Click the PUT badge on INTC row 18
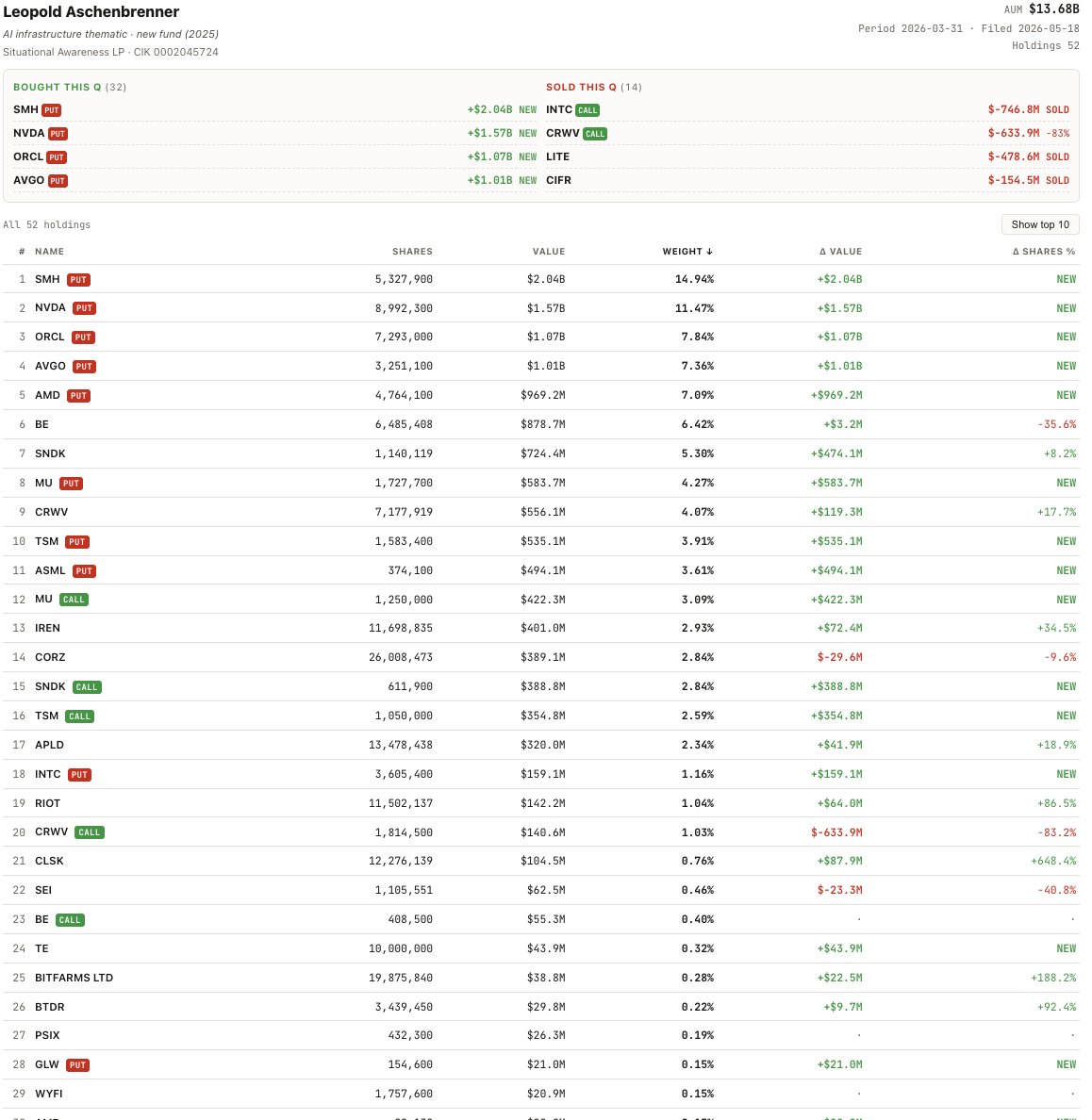Screen dimensions: 1092x1120 tap(79, 775)
